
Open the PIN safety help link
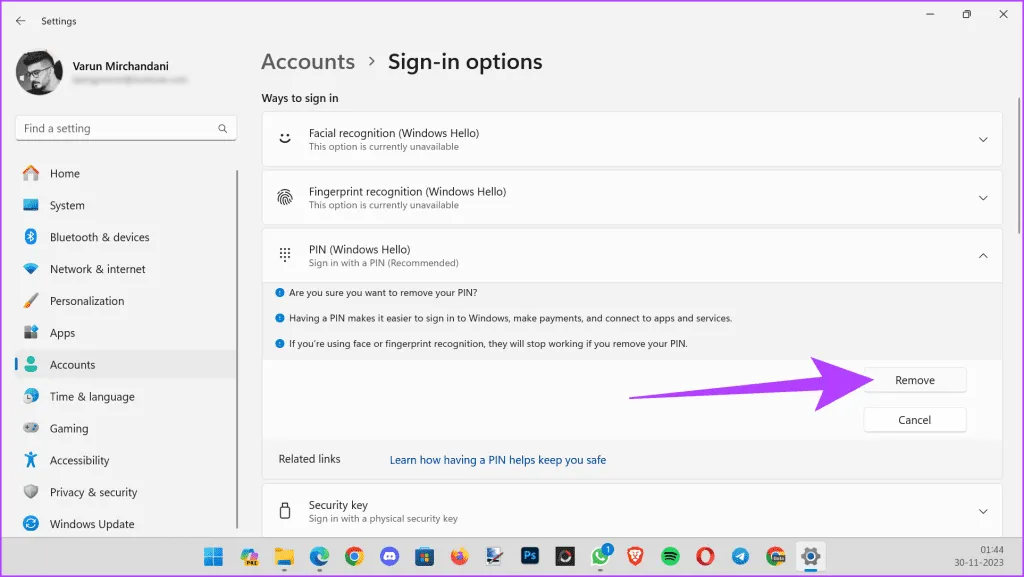[x=497, y=460]
